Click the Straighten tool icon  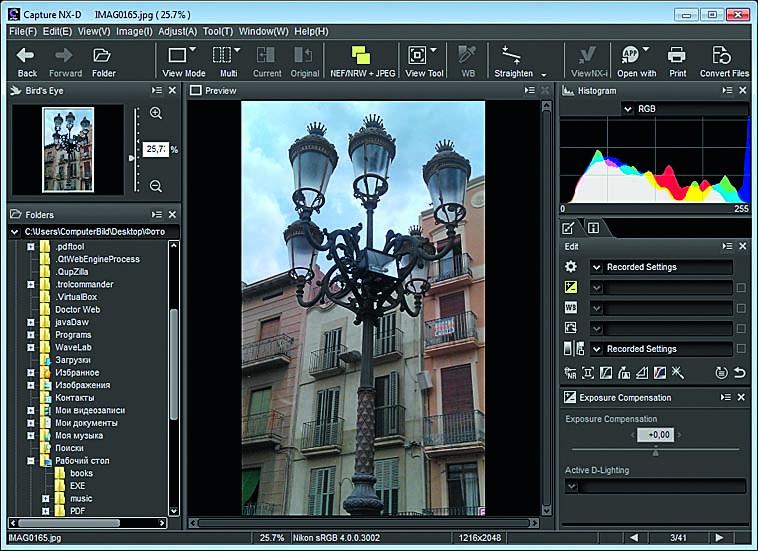point(512,55)
